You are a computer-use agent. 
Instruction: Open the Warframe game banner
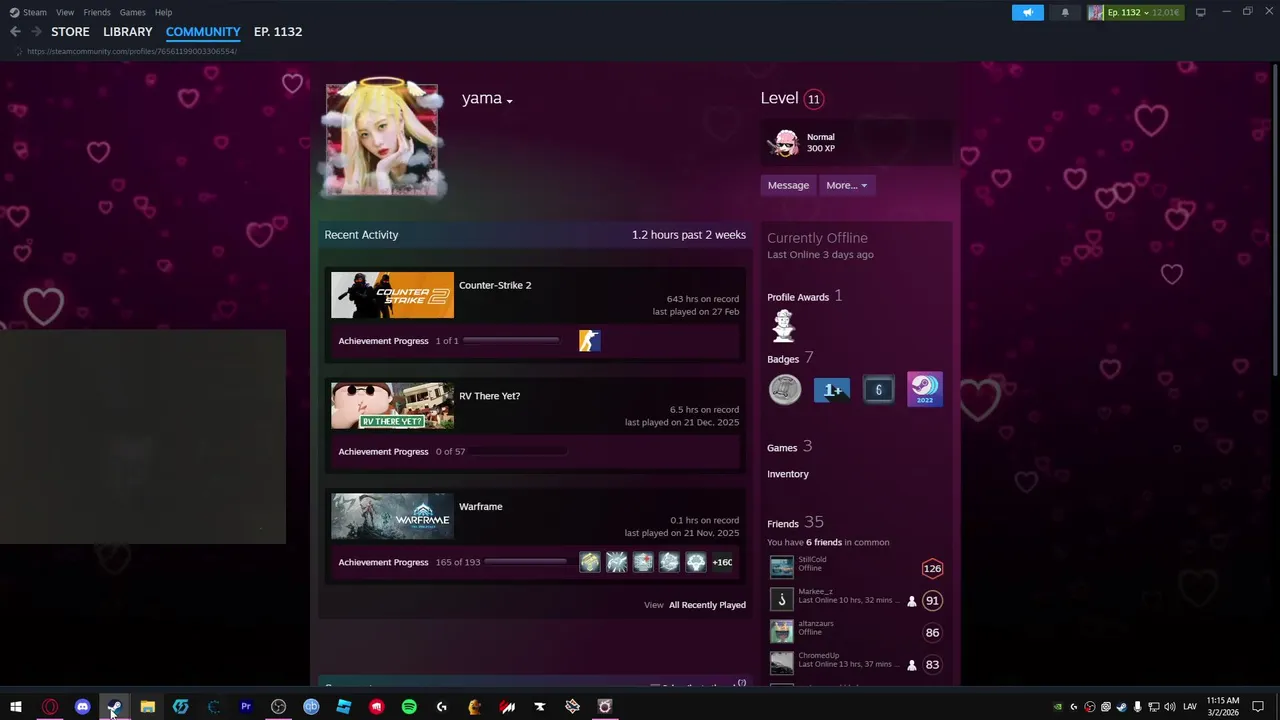click(x=392, y=517)
